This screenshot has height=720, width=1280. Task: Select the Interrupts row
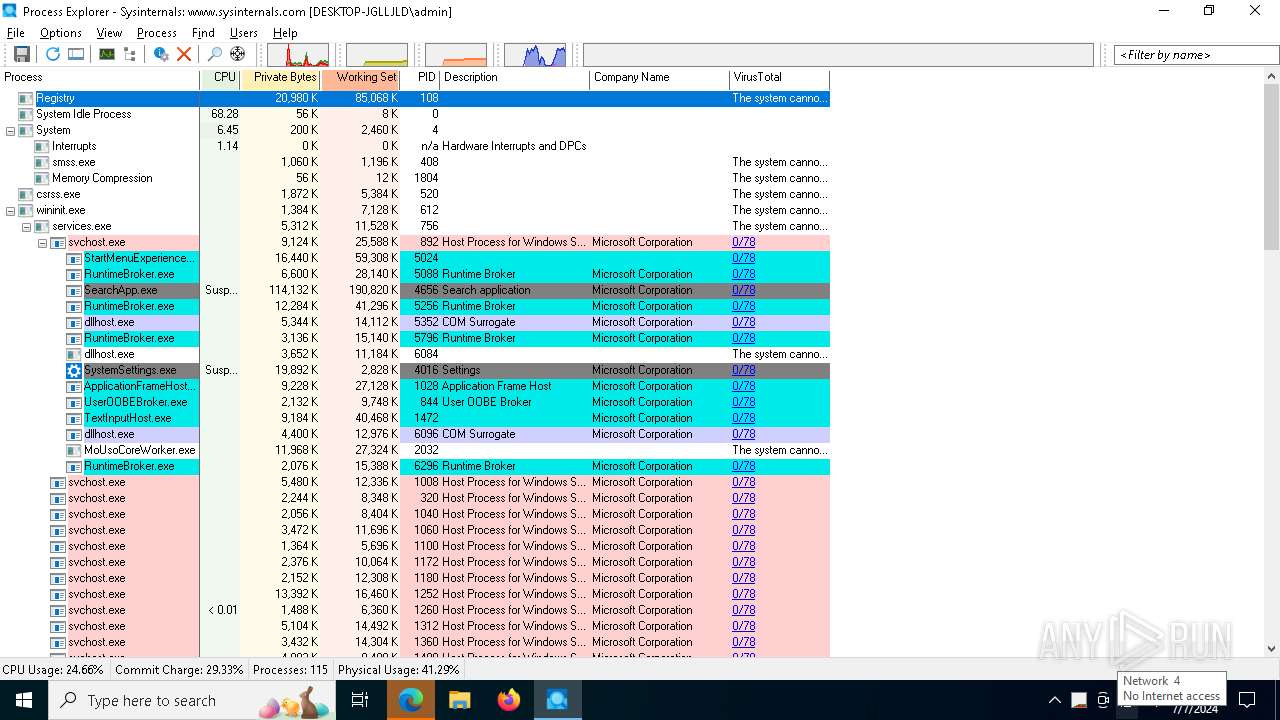[415, 146]
